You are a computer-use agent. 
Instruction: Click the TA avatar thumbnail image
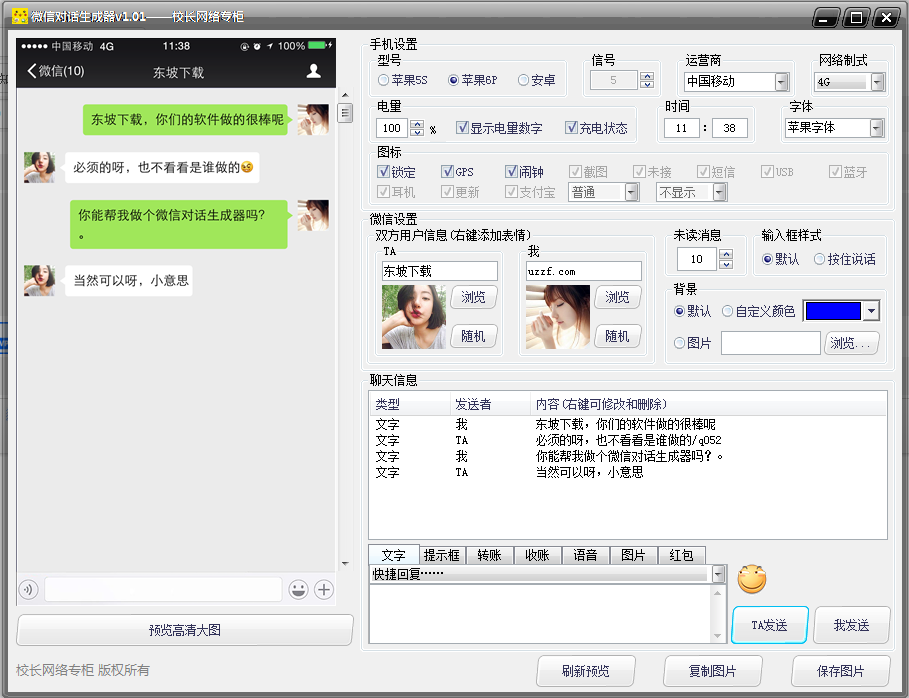point(414,317)
